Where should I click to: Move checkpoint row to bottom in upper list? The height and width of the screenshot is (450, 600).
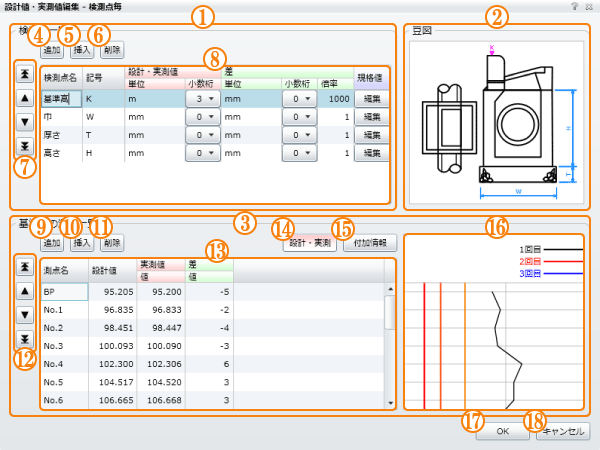pos(24,145)
